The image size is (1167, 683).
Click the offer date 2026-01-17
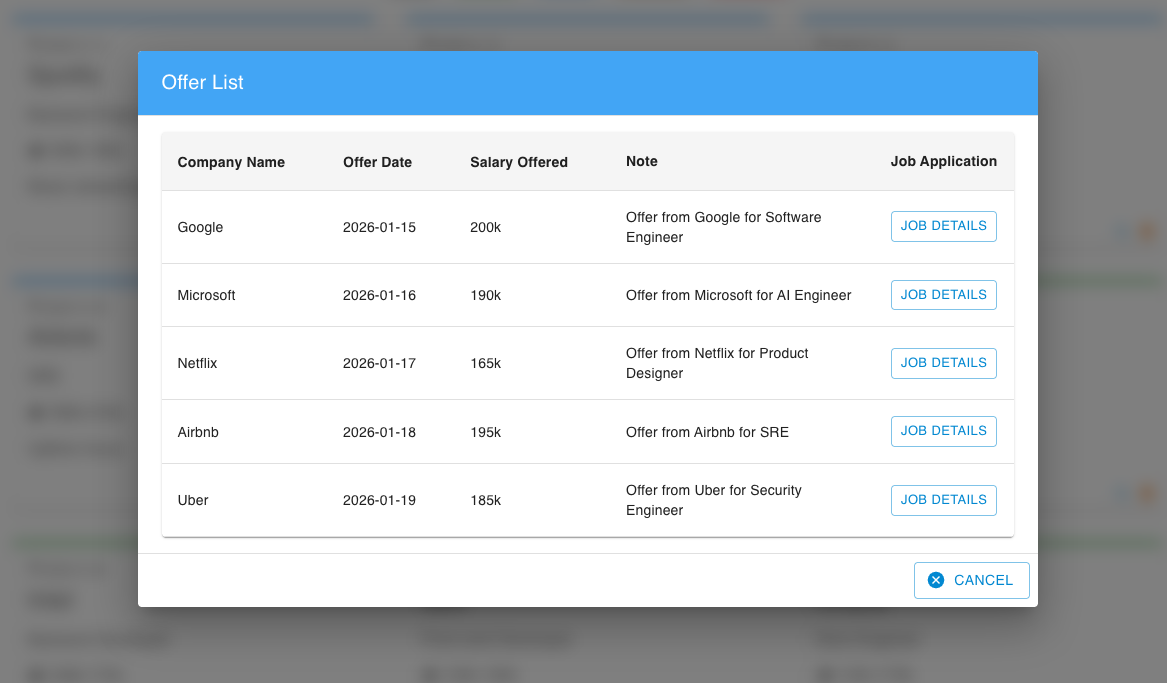(379, 363)
